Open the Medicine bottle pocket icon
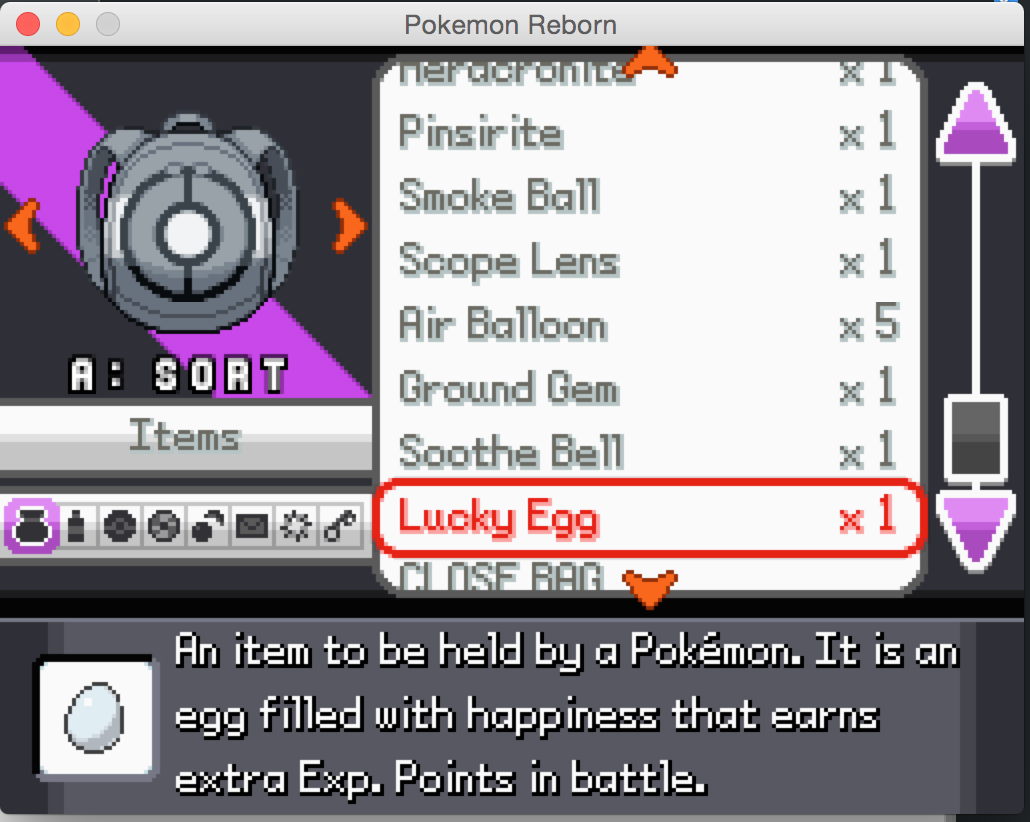The height and width of the screenshot is (822, 1030). click(x=76, y=526)
